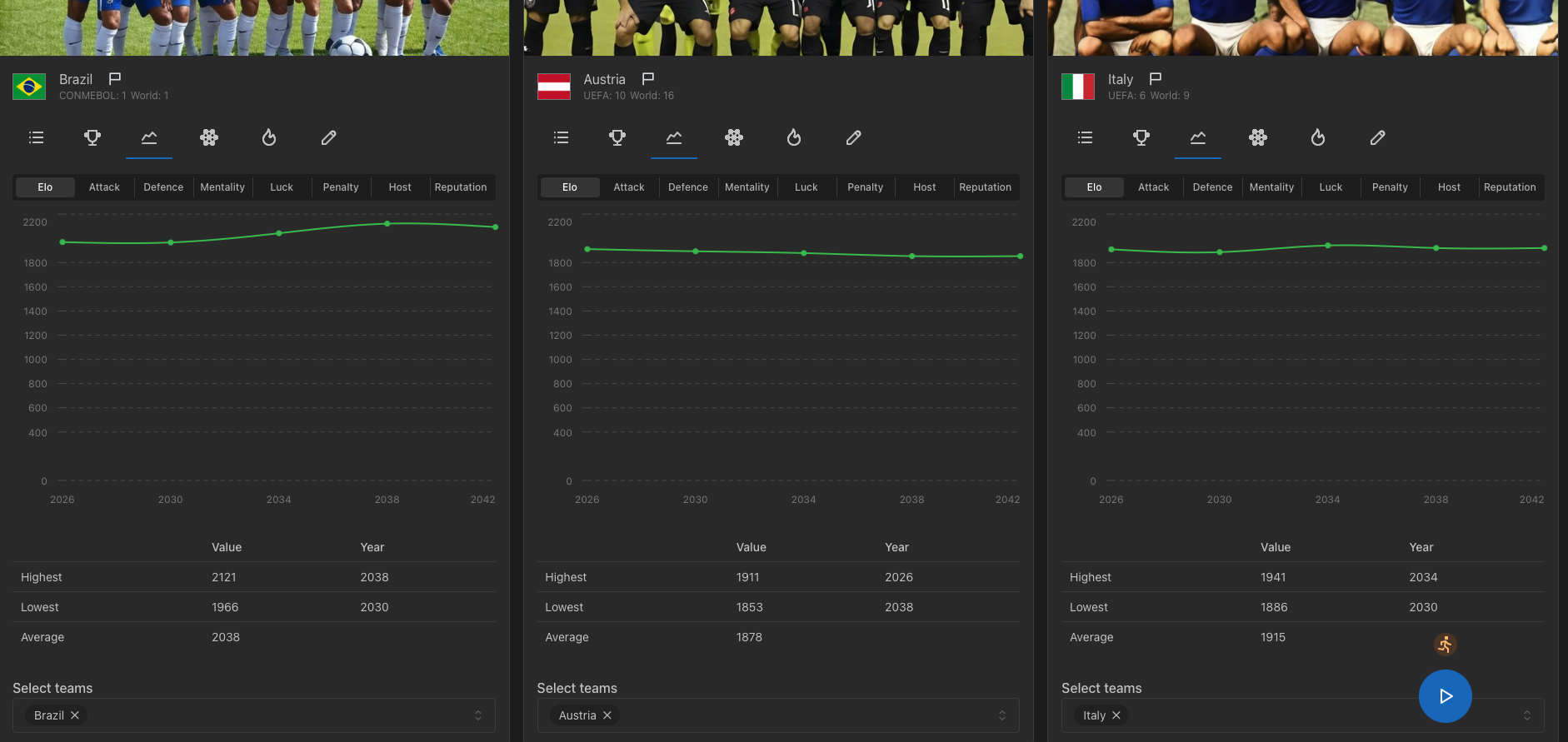This screenshot has height=742, width=1568.
Task: Click the Italy national flag image
Action: [1078, 87]
